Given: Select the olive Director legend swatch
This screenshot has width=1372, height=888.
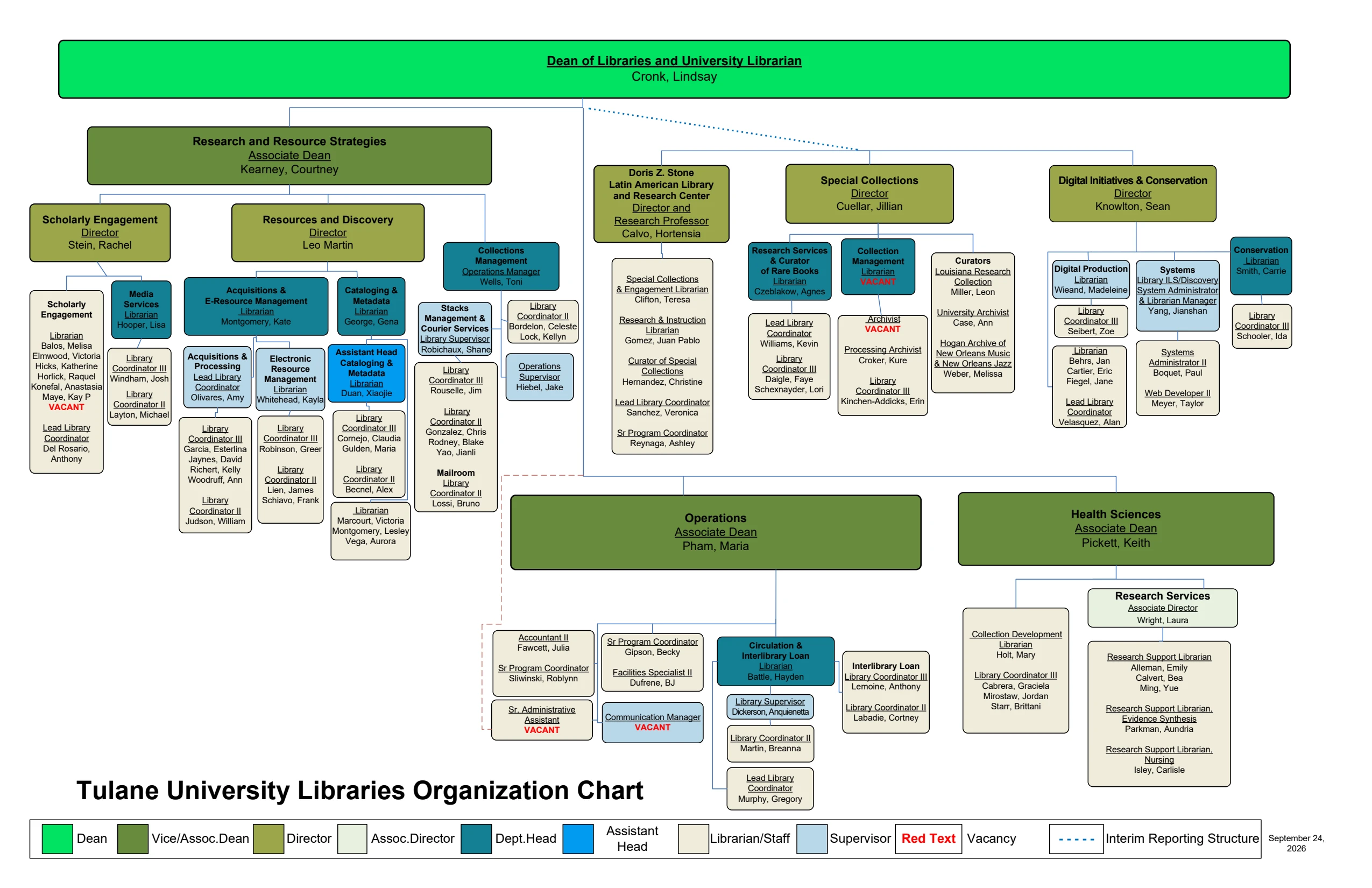Looking at the screenshot, I should (x=268, y=838).
